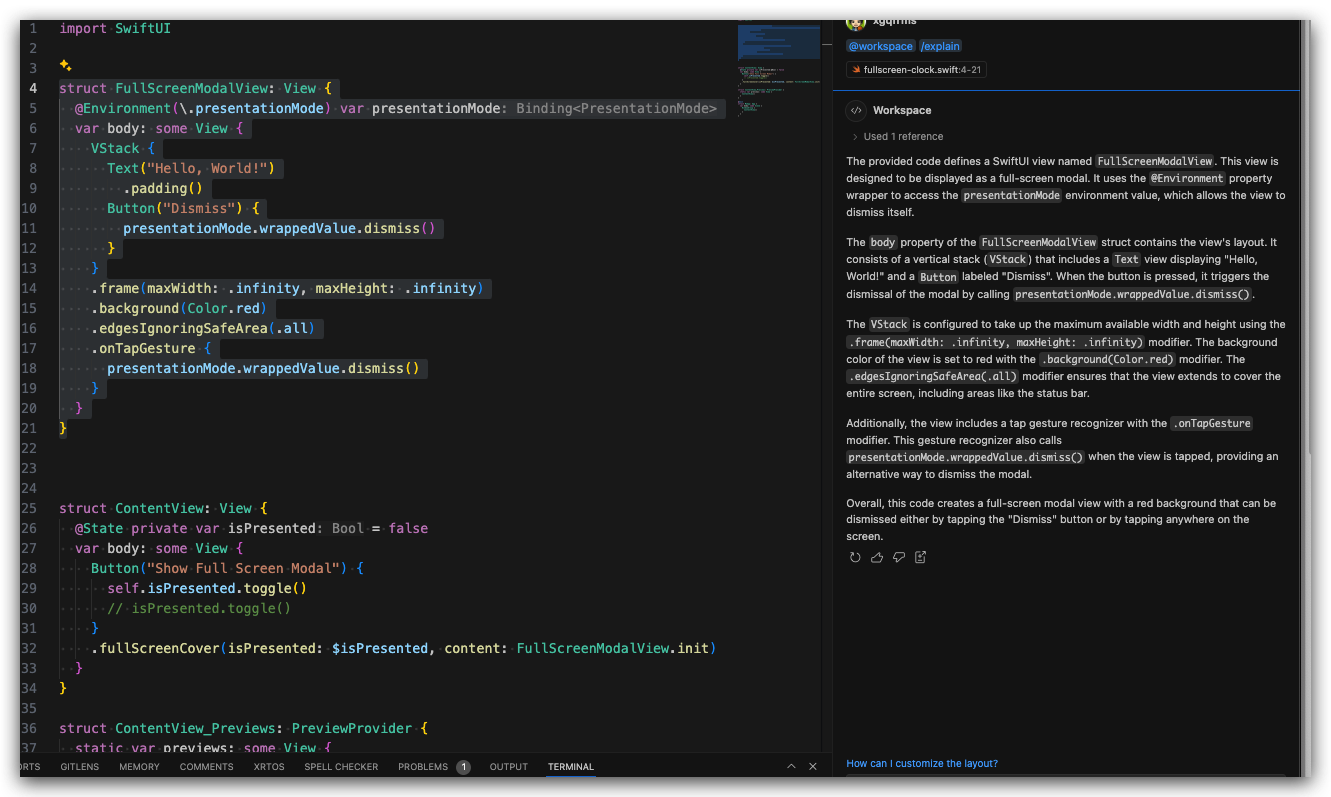Click the Button("Show Full Screen Modal") line
This screenshot has height=797, width=1331.
(227, 568)
